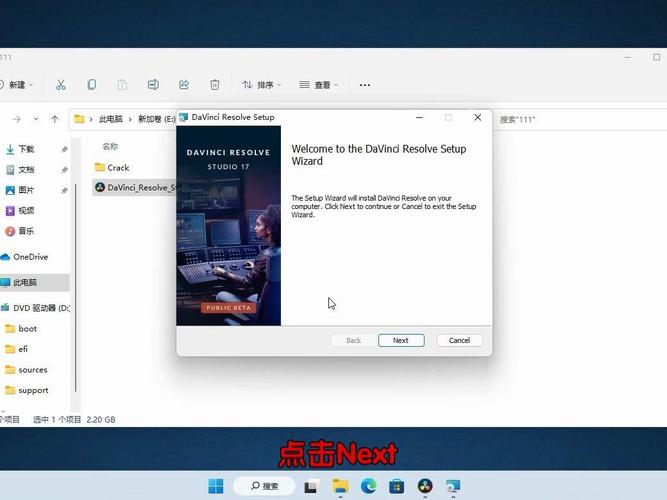Click the setup installer taskbar icon
667x500 pixels.
point(453,486)
